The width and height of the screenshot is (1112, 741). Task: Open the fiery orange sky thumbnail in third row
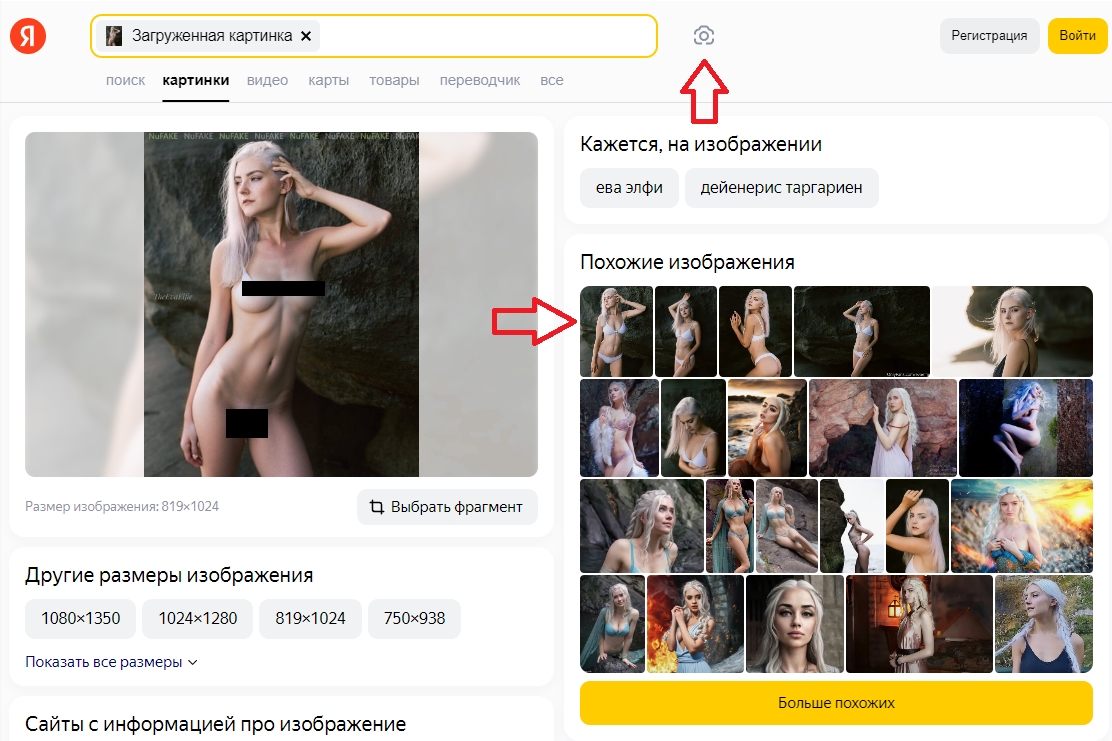coord(1022,525)
